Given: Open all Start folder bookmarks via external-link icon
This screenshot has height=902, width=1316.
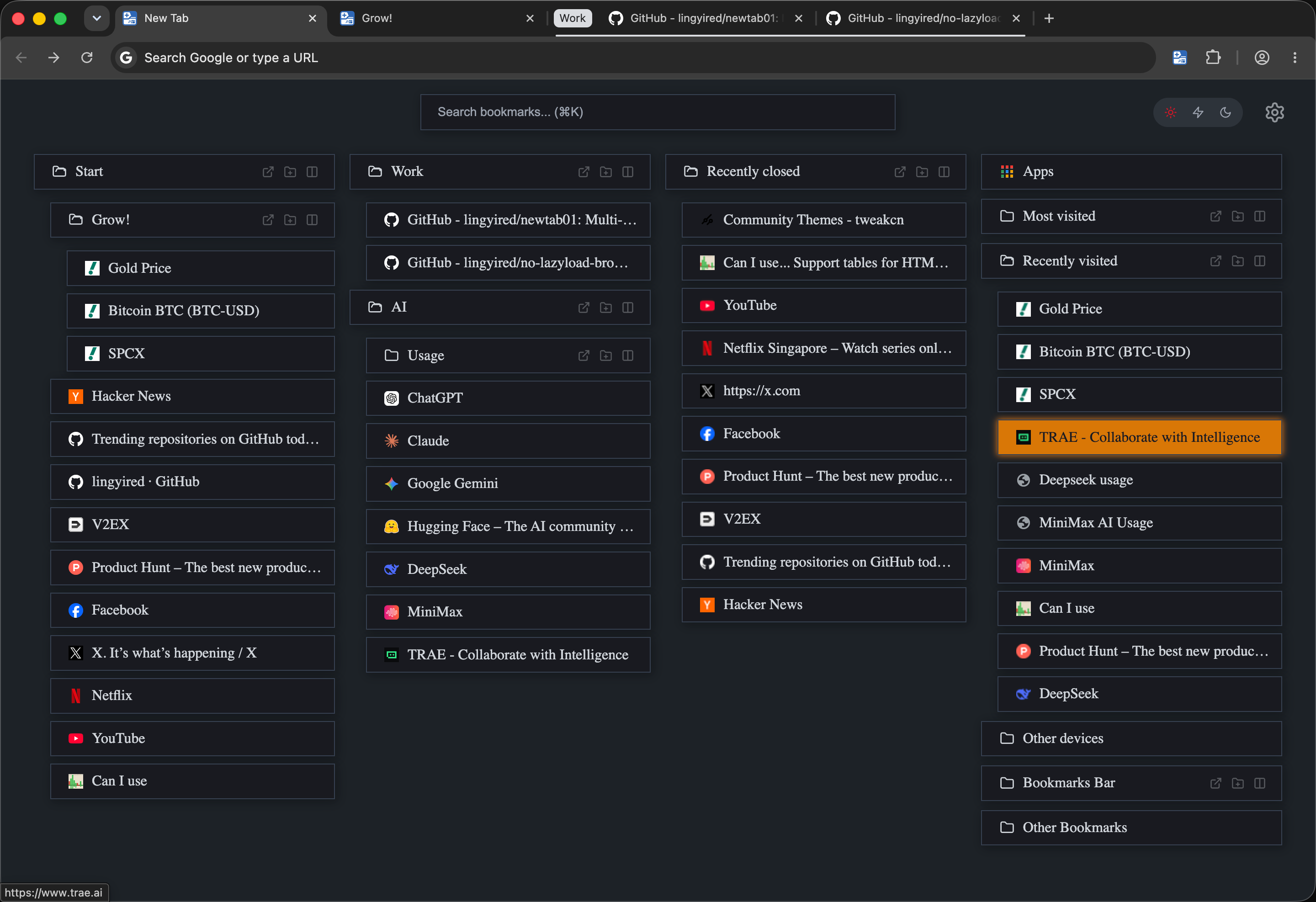Looking at the screenshot, I should (268, 171).
